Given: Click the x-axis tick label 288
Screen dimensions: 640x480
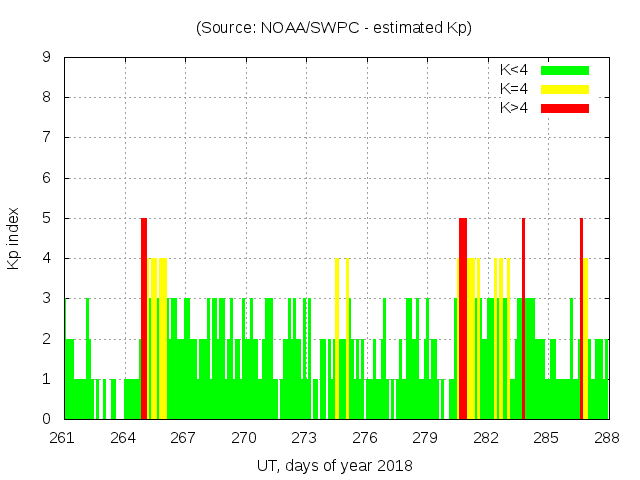Looking at the screenshot, I should (607, 438).
